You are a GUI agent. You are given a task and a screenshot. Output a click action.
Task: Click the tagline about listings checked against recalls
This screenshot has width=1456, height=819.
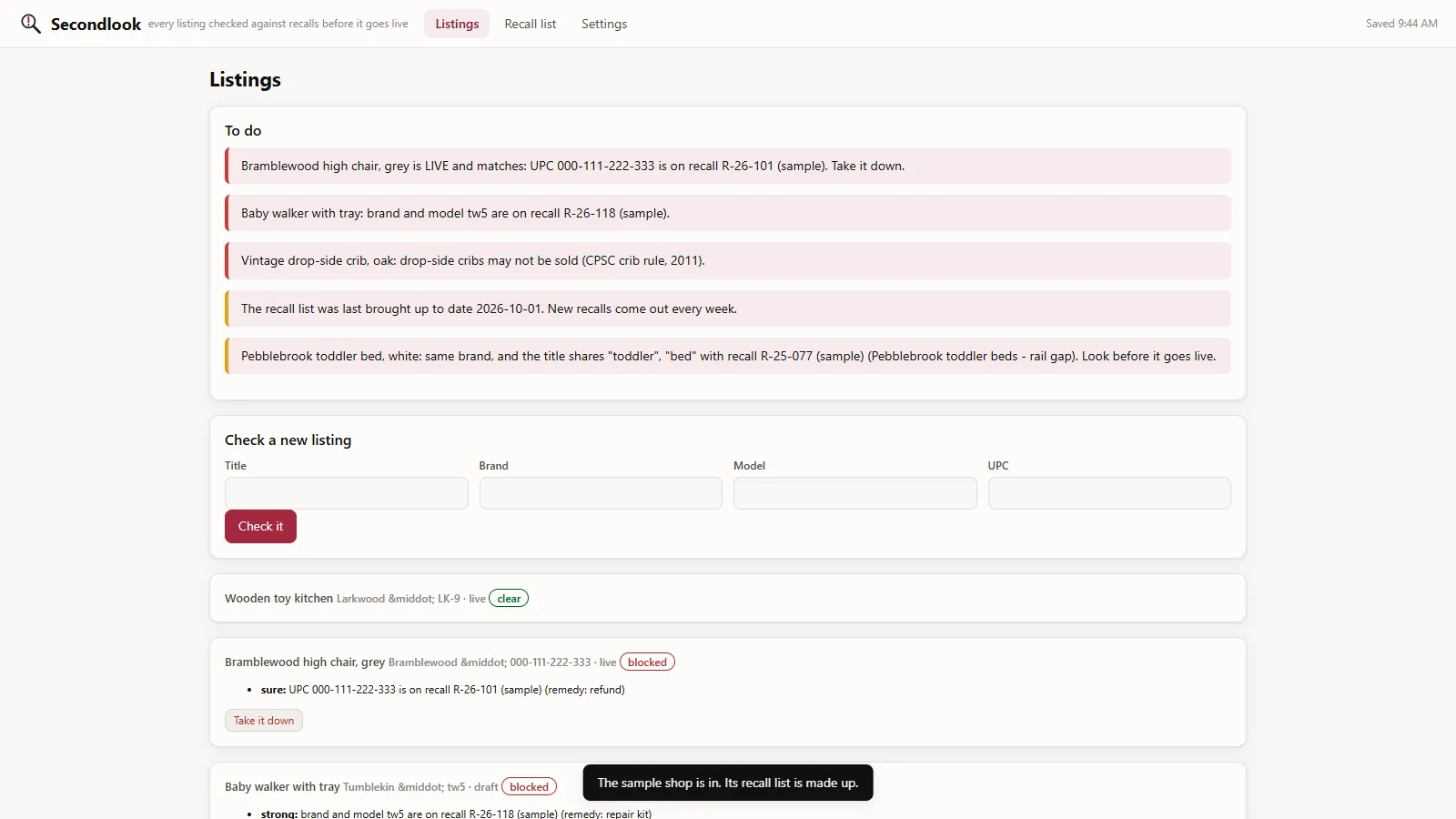[278, 24]
